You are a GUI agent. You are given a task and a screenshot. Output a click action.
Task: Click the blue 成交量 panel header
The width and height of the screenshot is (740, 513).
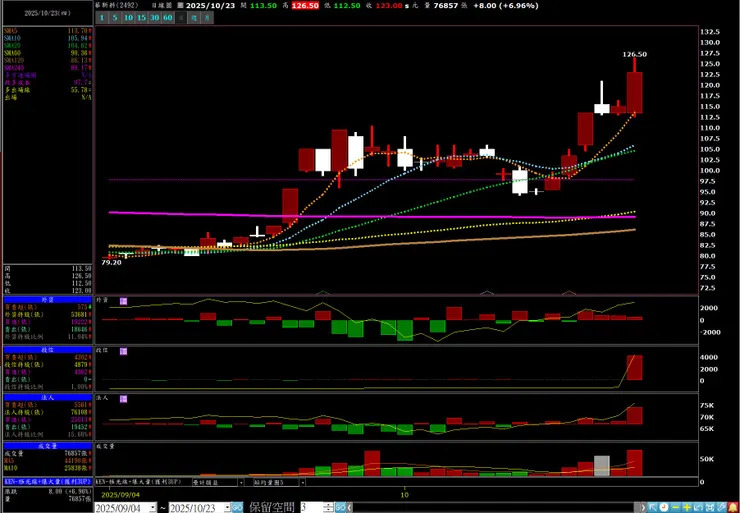tap(48, 446)
